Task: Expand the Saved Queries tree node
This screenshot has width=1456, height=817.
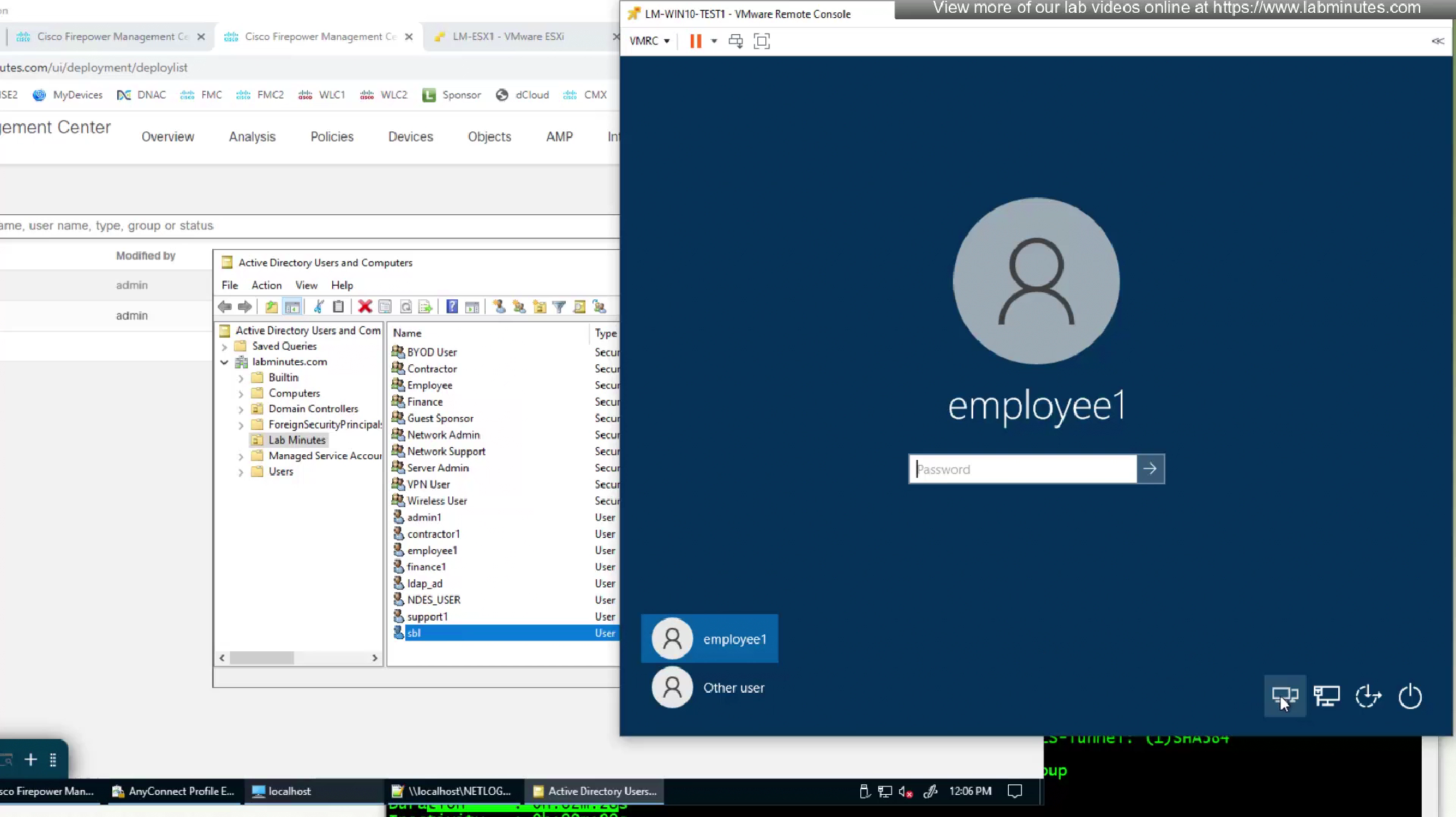Action: [224, 346]
